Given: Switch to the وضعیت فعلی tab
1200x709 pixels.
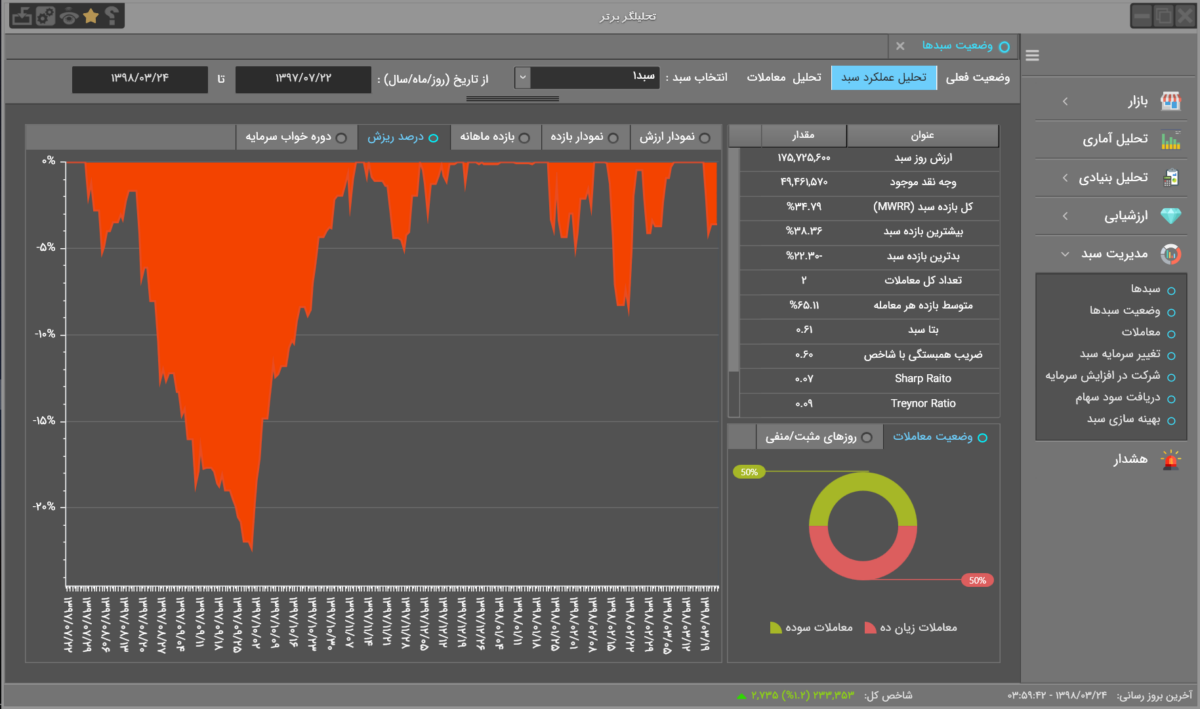Looking at the screenshot, I should [977, 78].
